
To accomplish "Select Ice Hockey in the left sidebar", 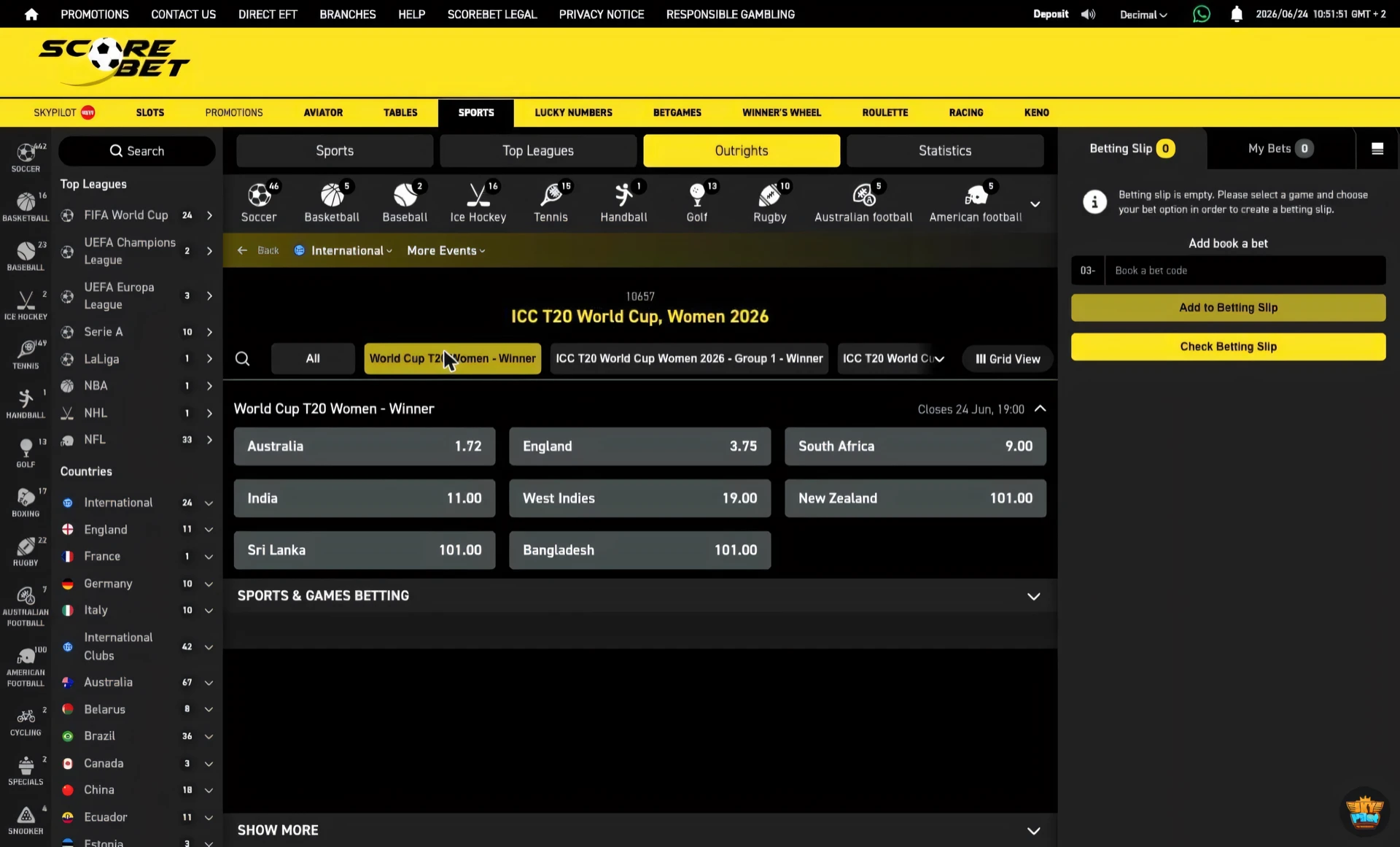I will click(26, 305).
